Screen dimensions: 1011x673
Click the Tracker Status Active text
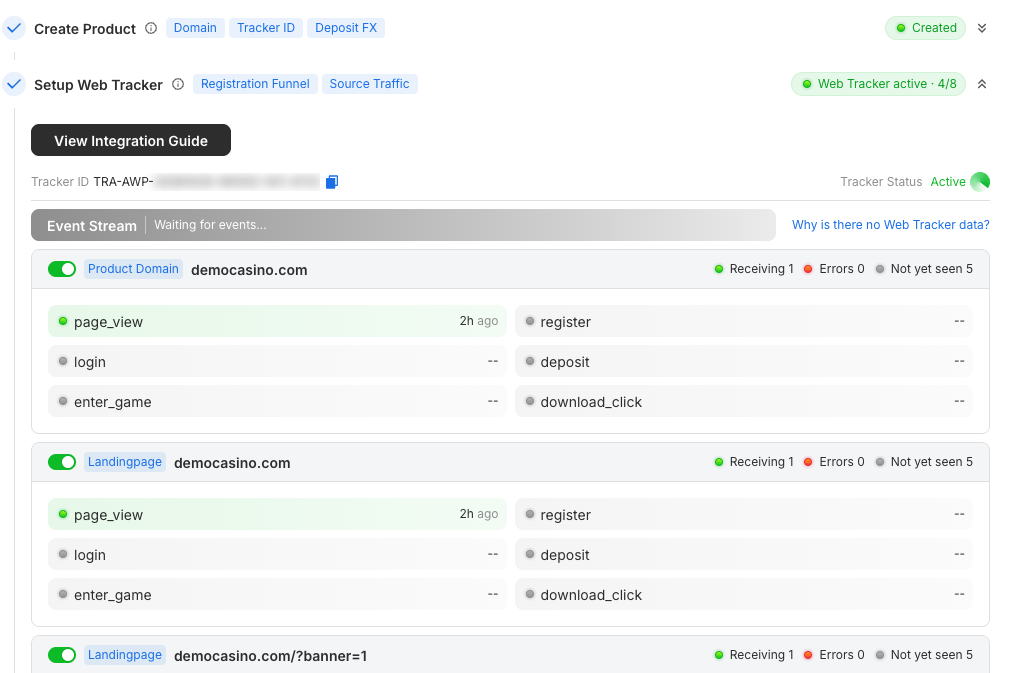(948, 182)
